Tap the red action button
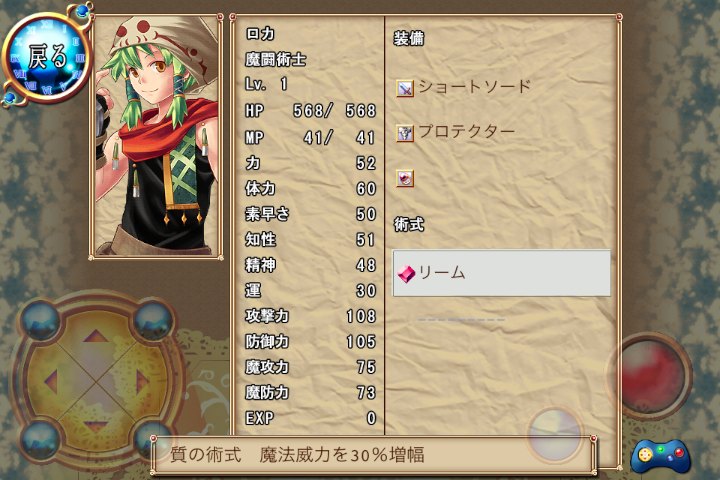The height and width of the screenshot is (480, 720). tap(650, 376)
